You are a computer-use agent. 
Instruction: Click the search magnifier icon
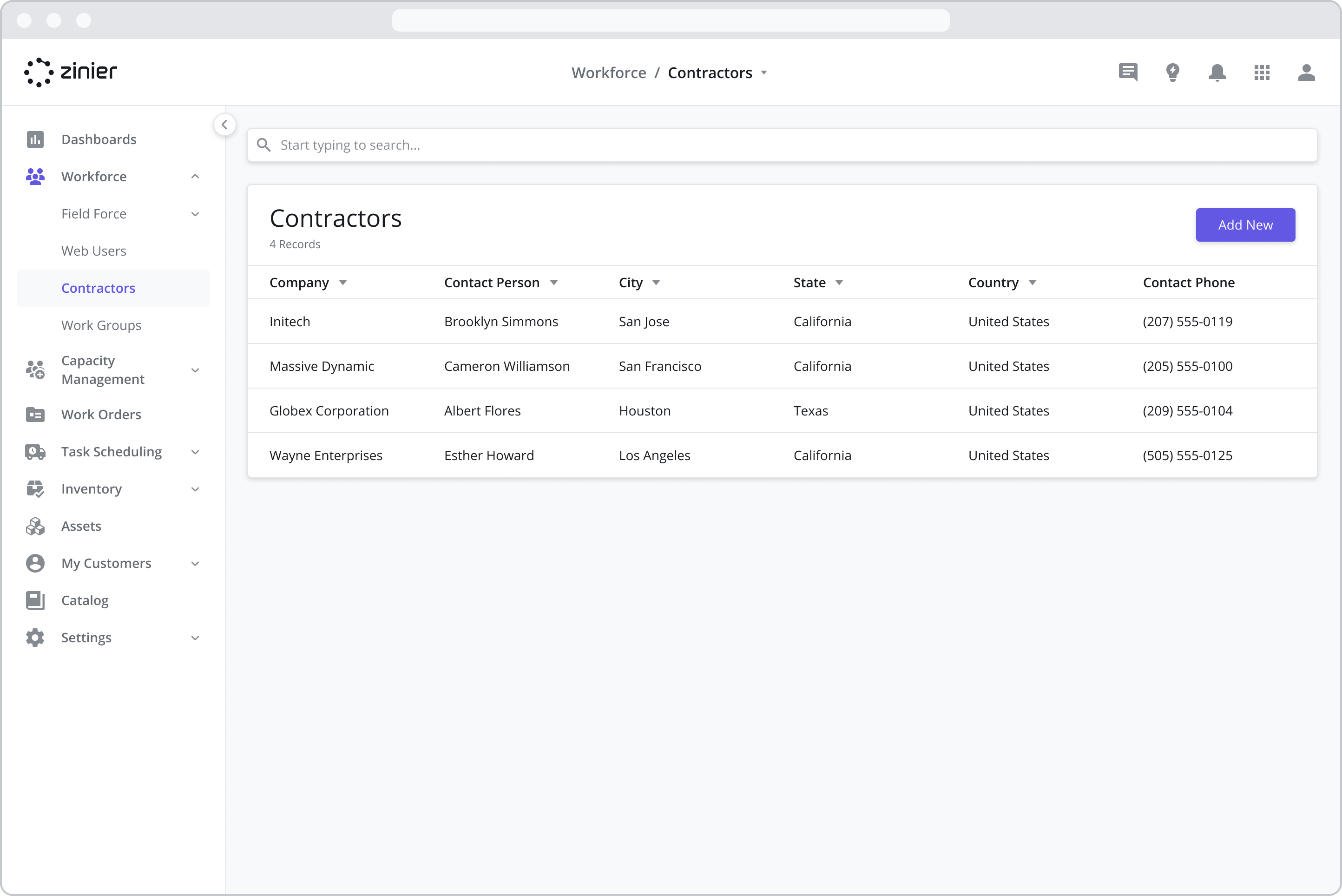263,145
